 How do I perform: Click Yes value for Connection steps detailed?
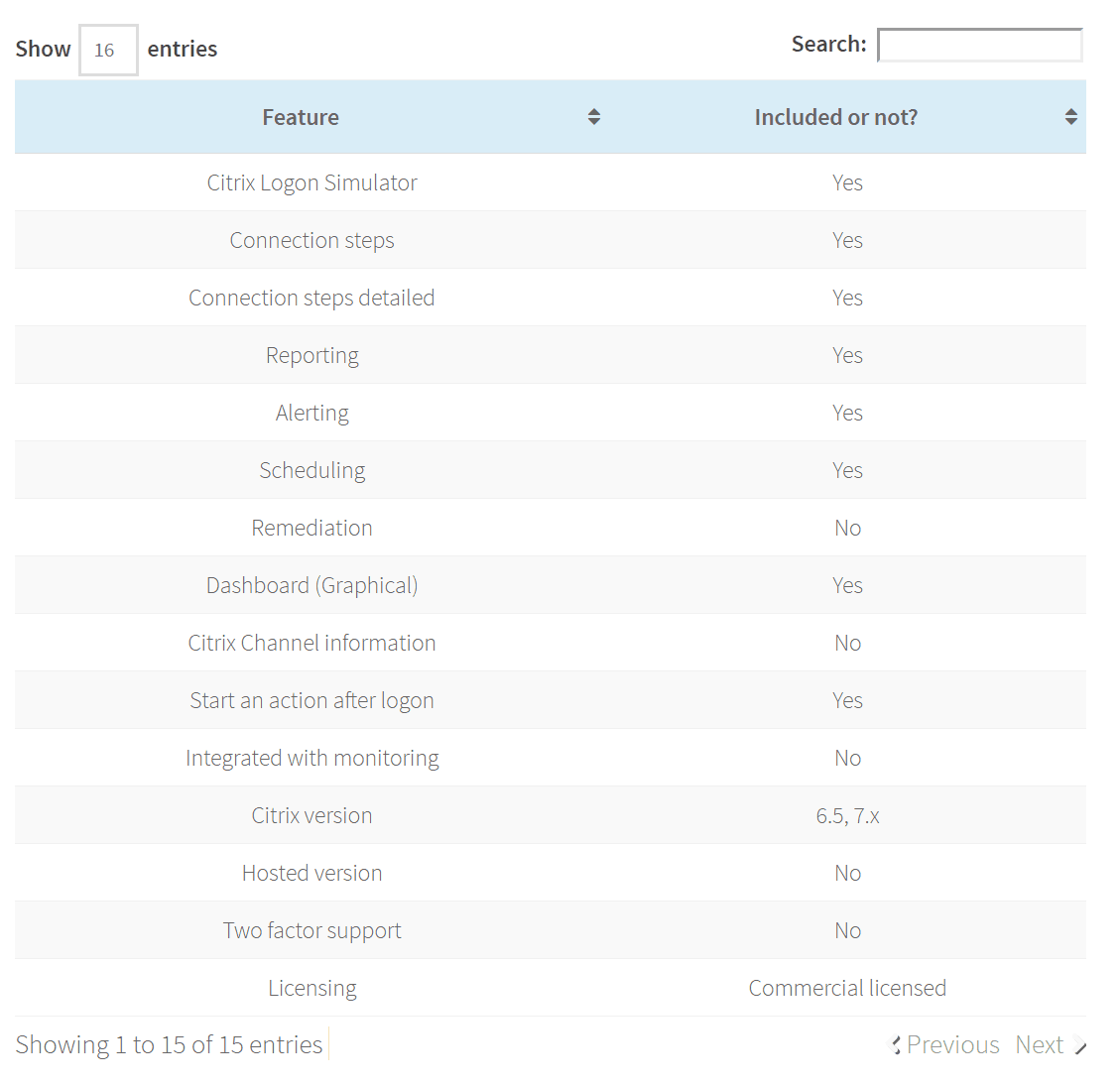848,298
